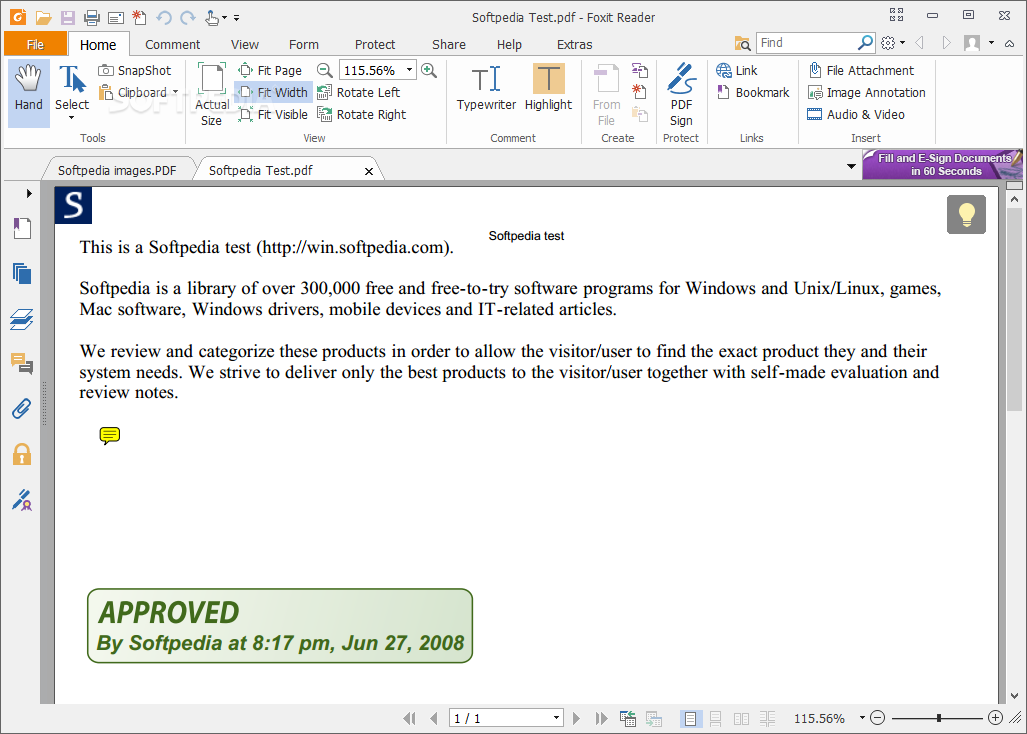This screenshot has height=734, width=1027.
Task: Enable single page view mode
Action: point(690,718)
